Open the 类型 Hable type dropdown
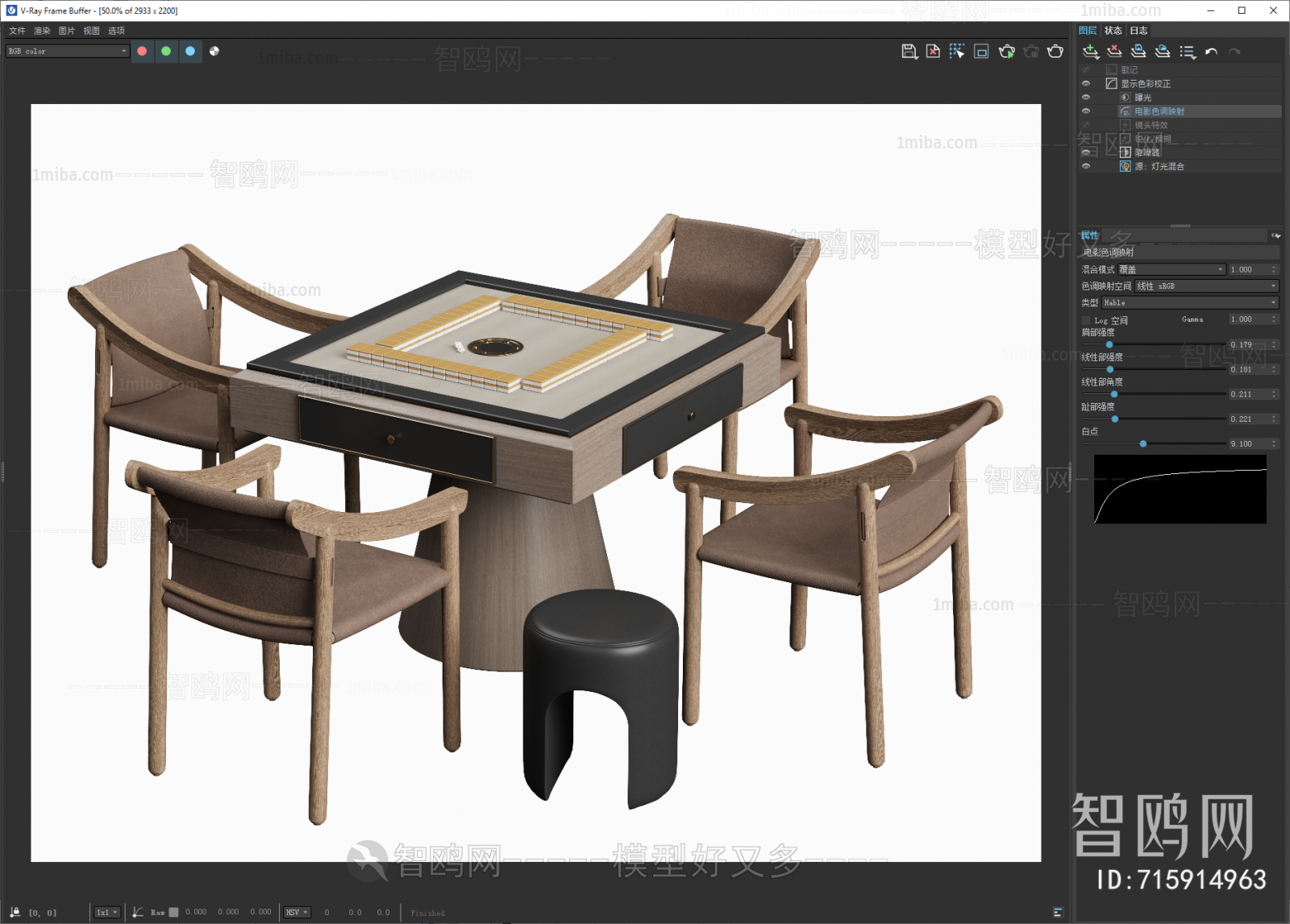 pos(1190,303)
